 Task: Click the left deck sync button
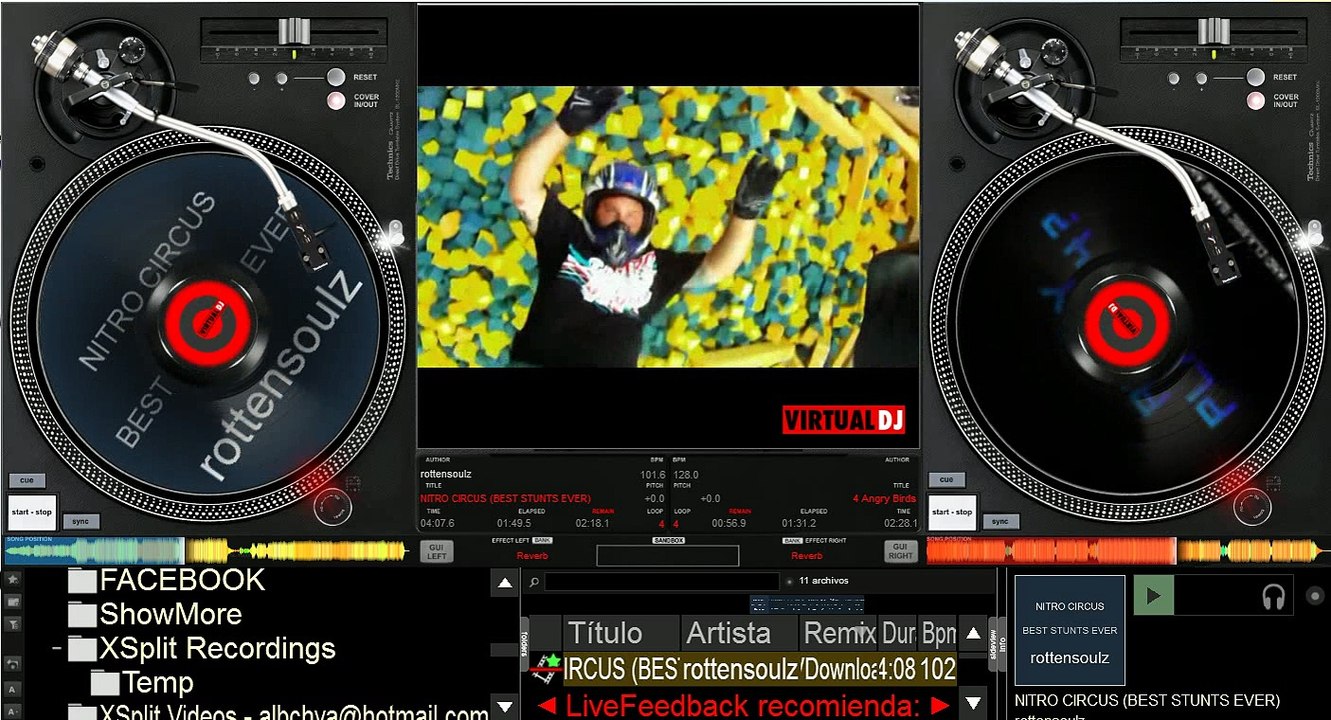coord(81,521)
